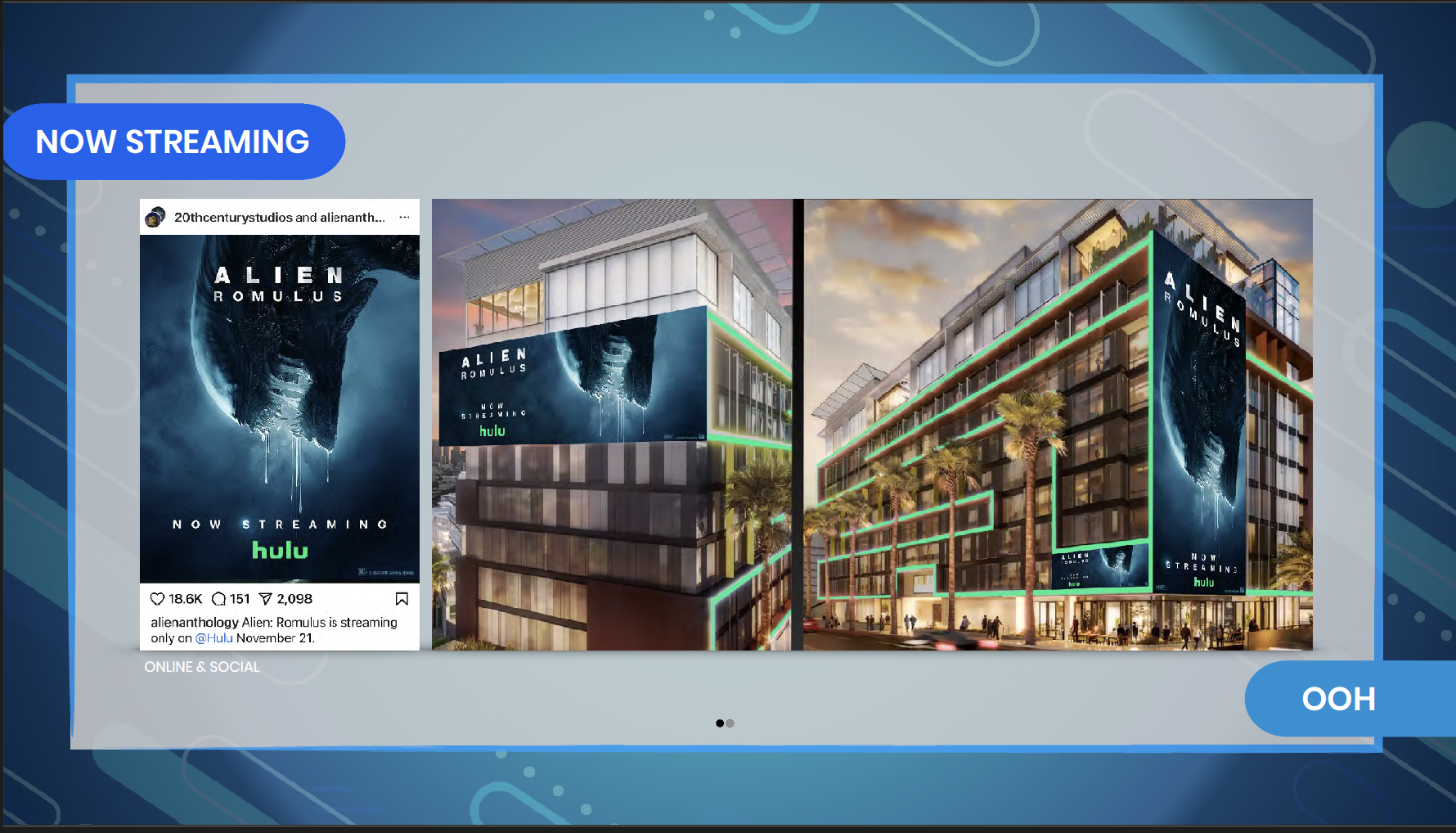Screen dimensions: 1456x833
Task: Open the three-dots menu on Instagram post
Action: pyautogui.click(x=404, y=217)
